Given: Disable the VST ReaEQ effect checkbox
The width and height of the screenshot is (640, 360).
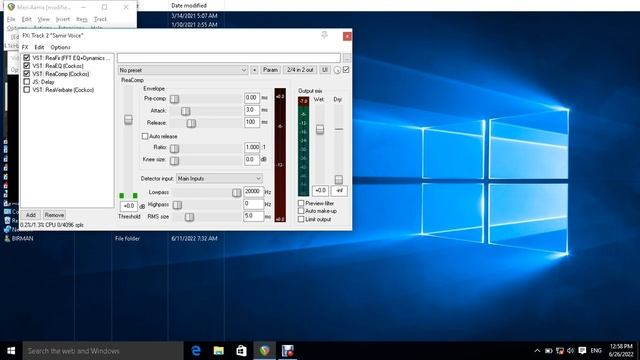Looking at the screenshot, I should coord(27,66).
